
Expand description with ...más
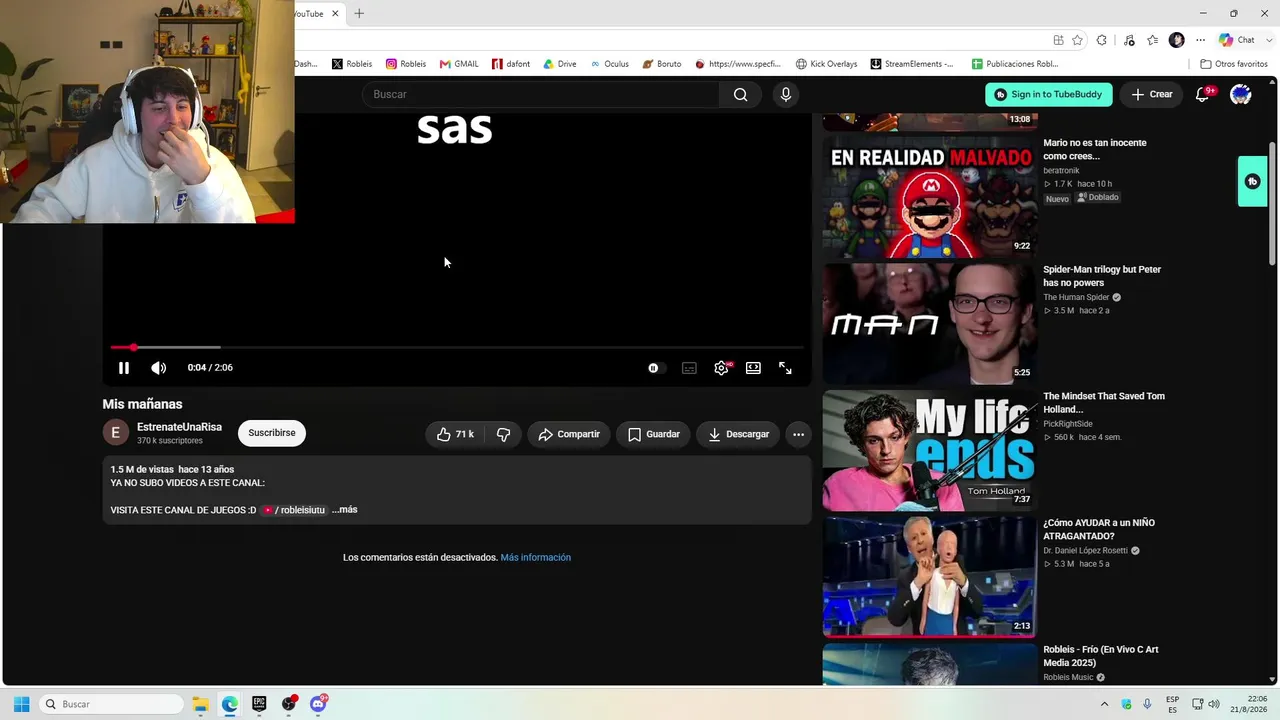[x=345, y=510]
